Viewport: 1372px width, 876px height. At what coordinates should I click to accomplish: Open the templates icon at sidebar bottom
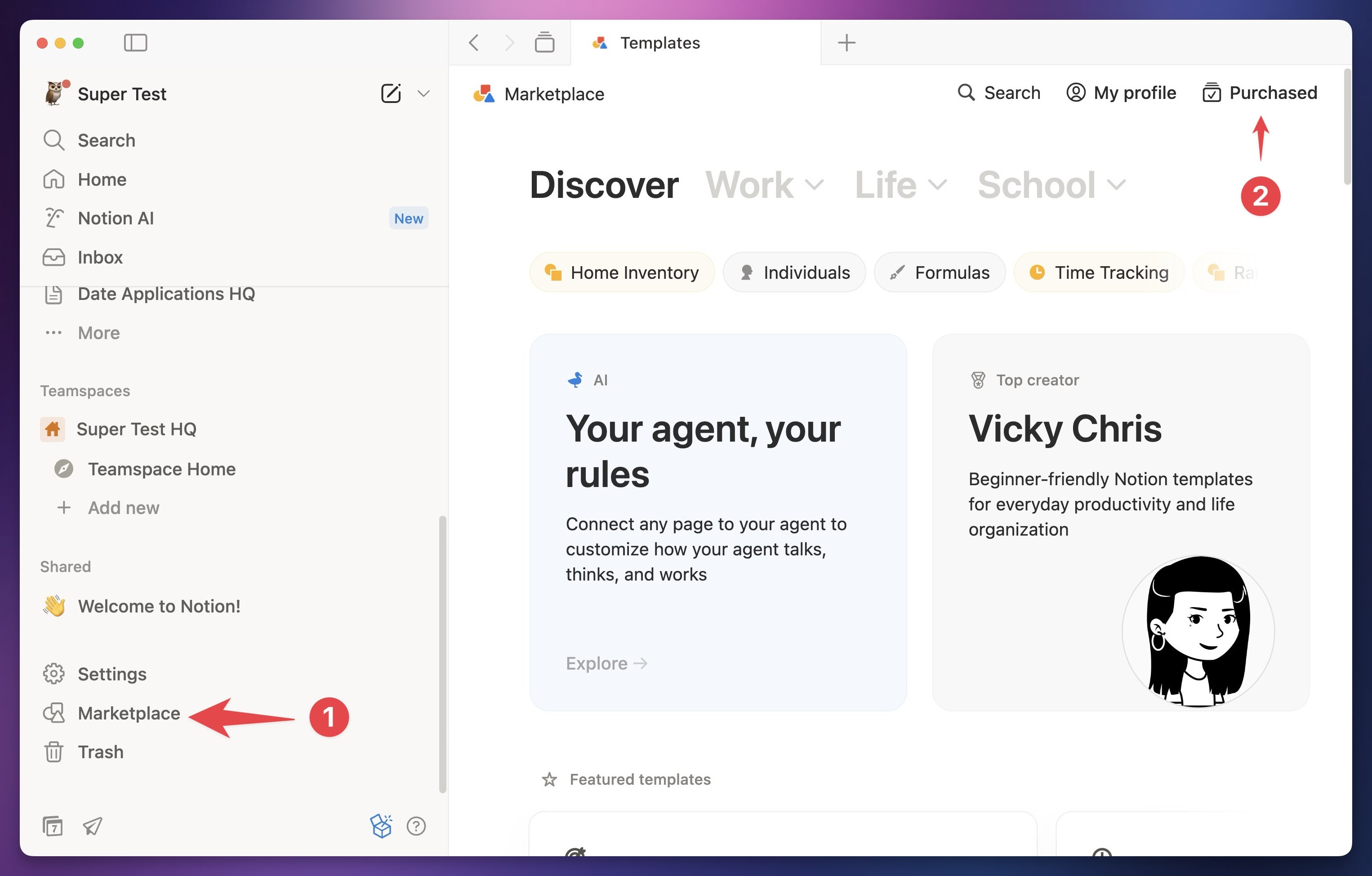click(53, 826)
